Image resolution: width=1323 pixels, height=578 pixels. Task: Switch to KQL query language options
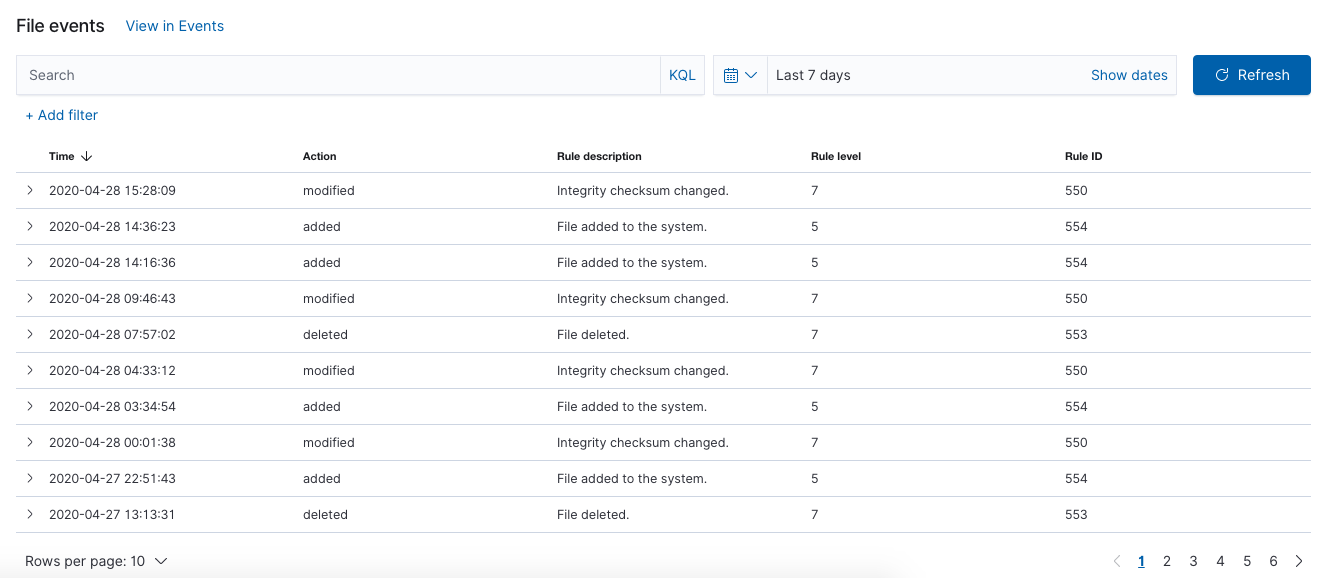682,75
